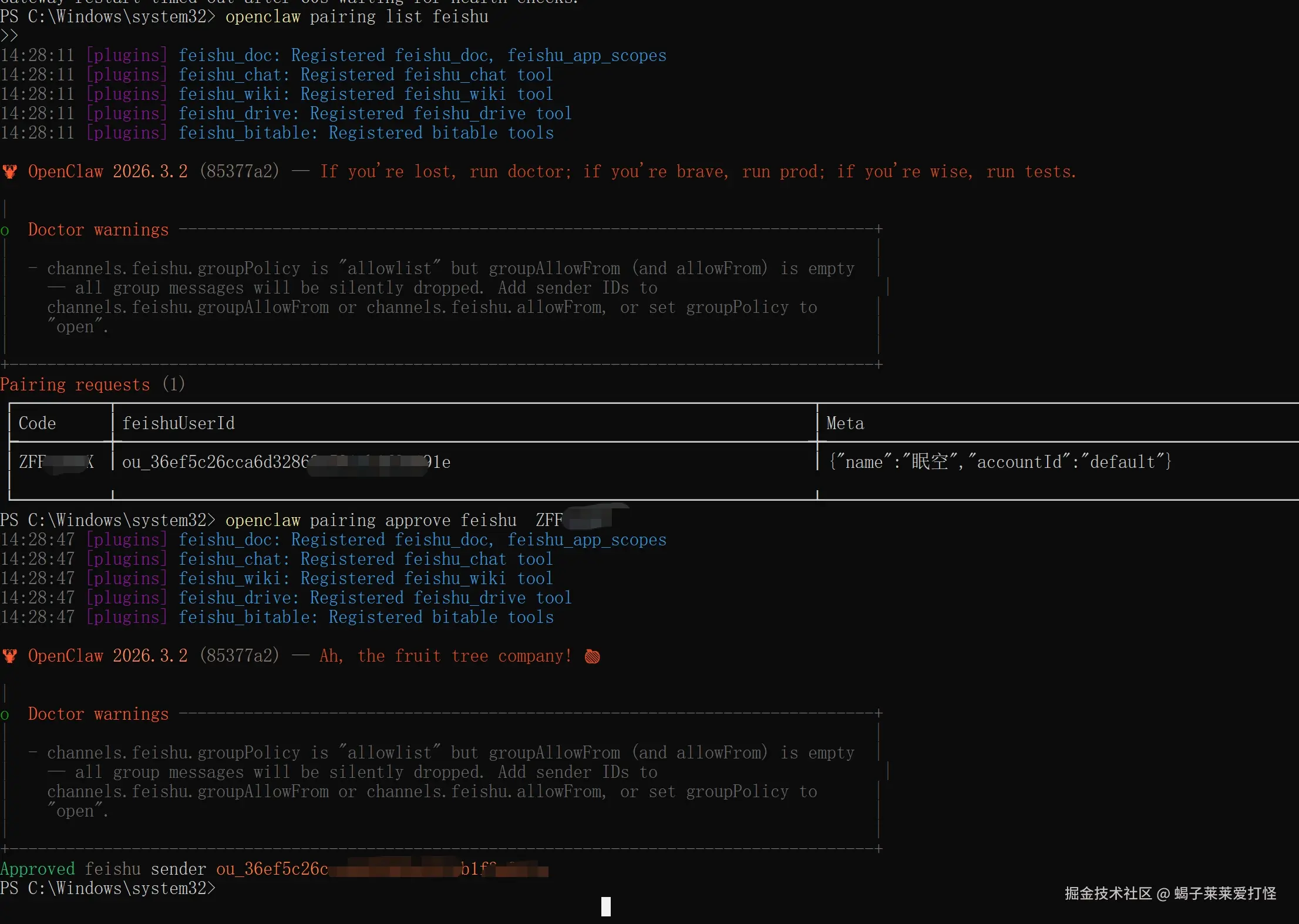Click lobster icon beside "run doctor" tagline
1299x924 pixels.
point(9,171)
